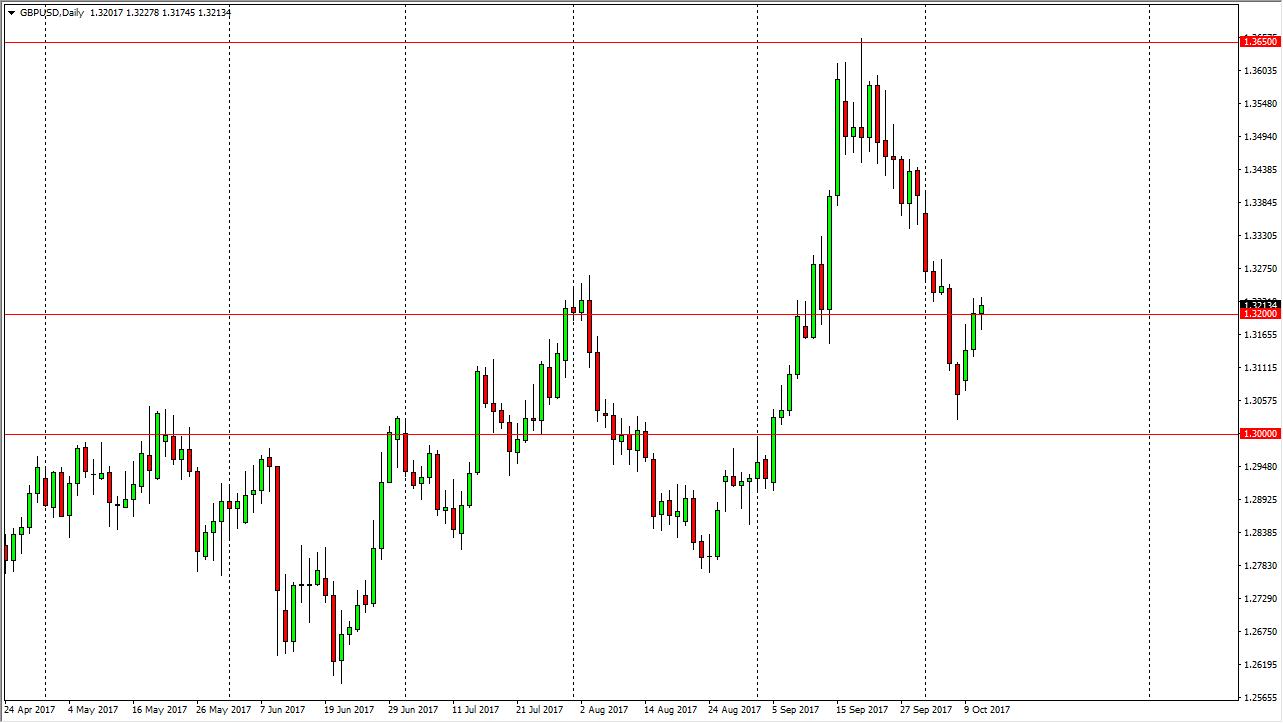Click the GBPUSD,Daily chart title text
Viewport: 1283px width, 723px height.
pos(52,12)
